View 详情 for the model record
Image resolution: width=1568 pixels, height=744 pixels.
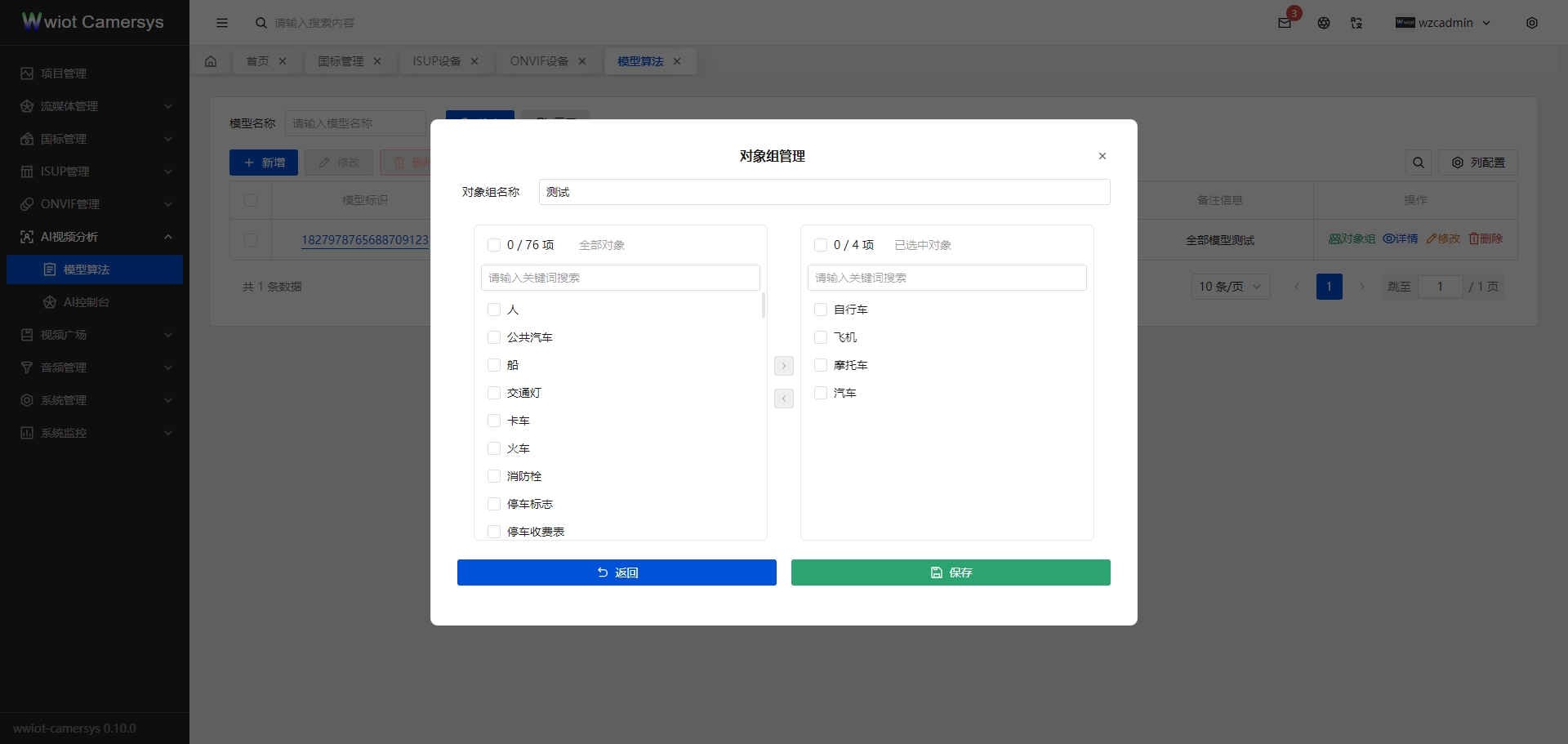[1401, 238]
